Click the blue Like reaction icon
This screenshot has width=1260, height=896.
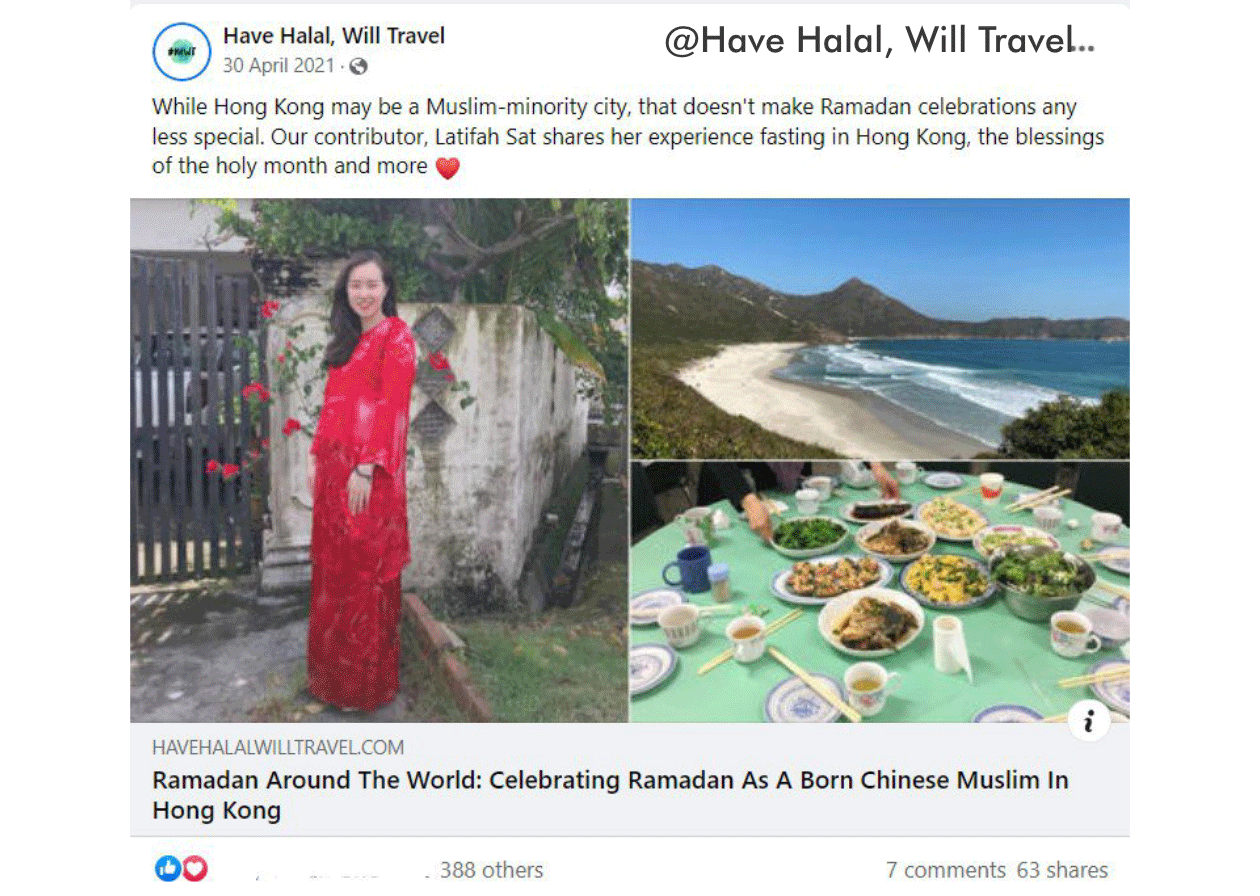pos(169,869)
